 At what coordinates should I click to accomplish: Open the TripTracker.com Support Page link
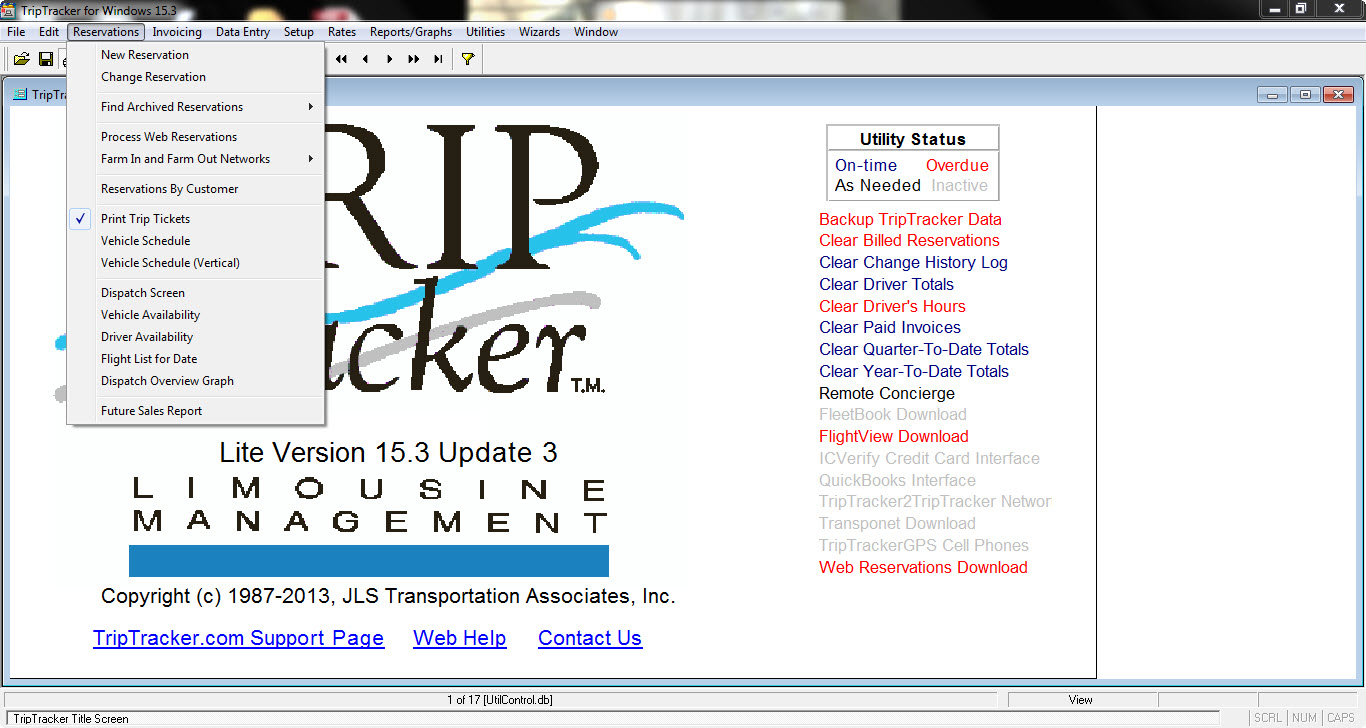tap(238, 638)
